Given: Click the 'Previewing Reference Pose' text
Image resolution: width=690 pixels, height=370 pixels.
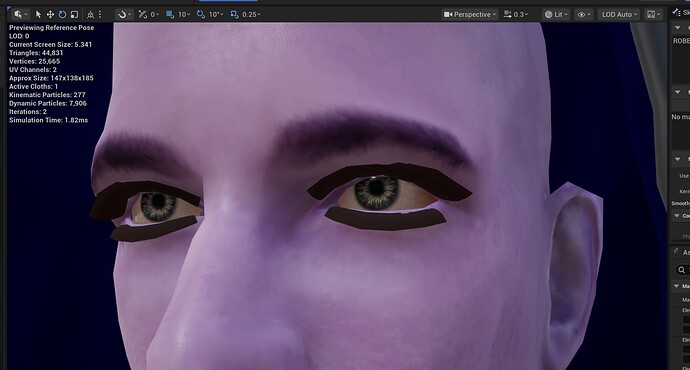Looking at the screenshot, I should (x=51, y=27).
